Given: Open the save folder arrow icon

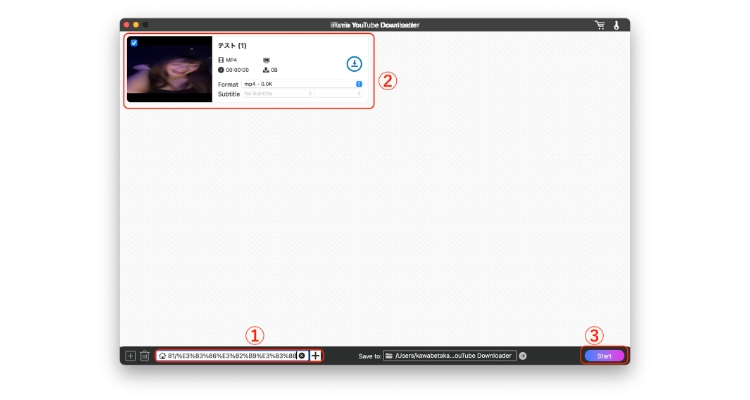Looking at the screenshot, I should pos(523,356).
